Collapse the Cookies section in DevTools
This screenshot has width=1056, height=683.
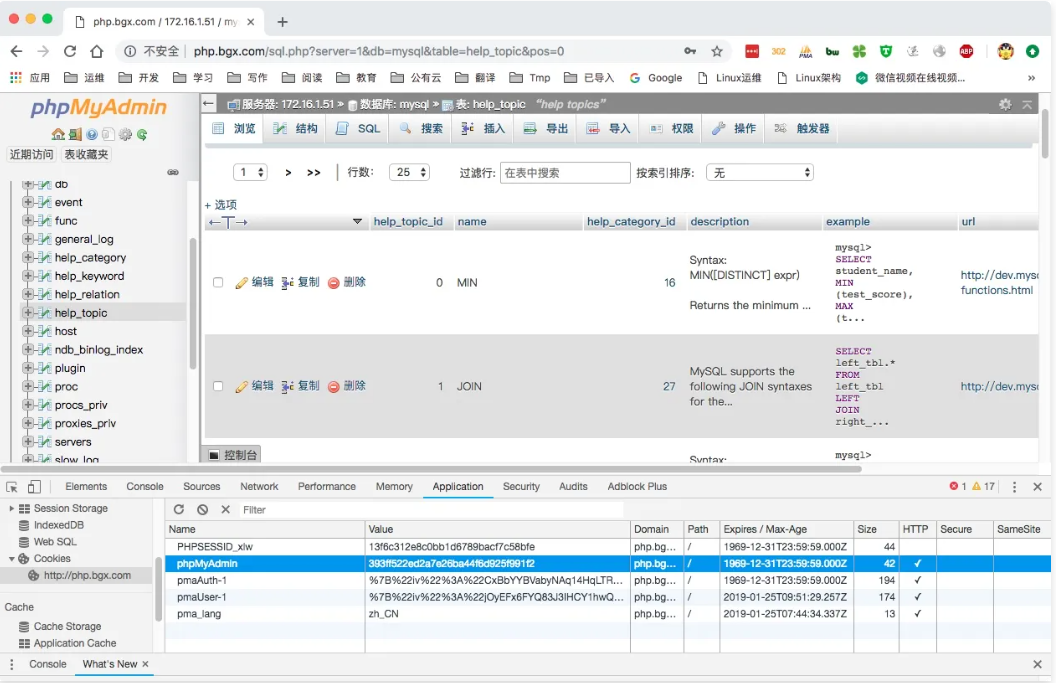(12, 559)
